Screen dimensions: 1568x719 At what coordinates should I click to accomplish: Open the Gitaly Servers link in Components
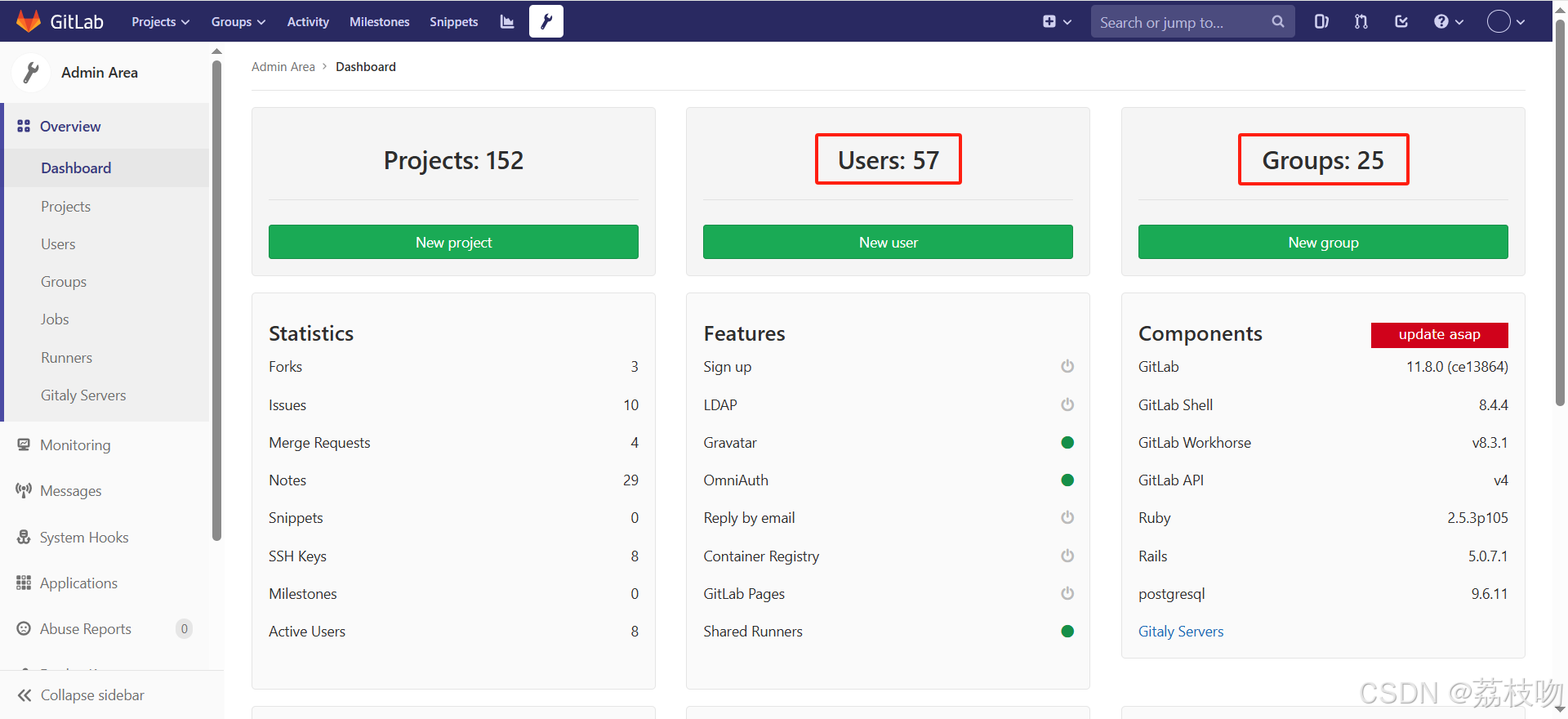tap(1181, 632)
